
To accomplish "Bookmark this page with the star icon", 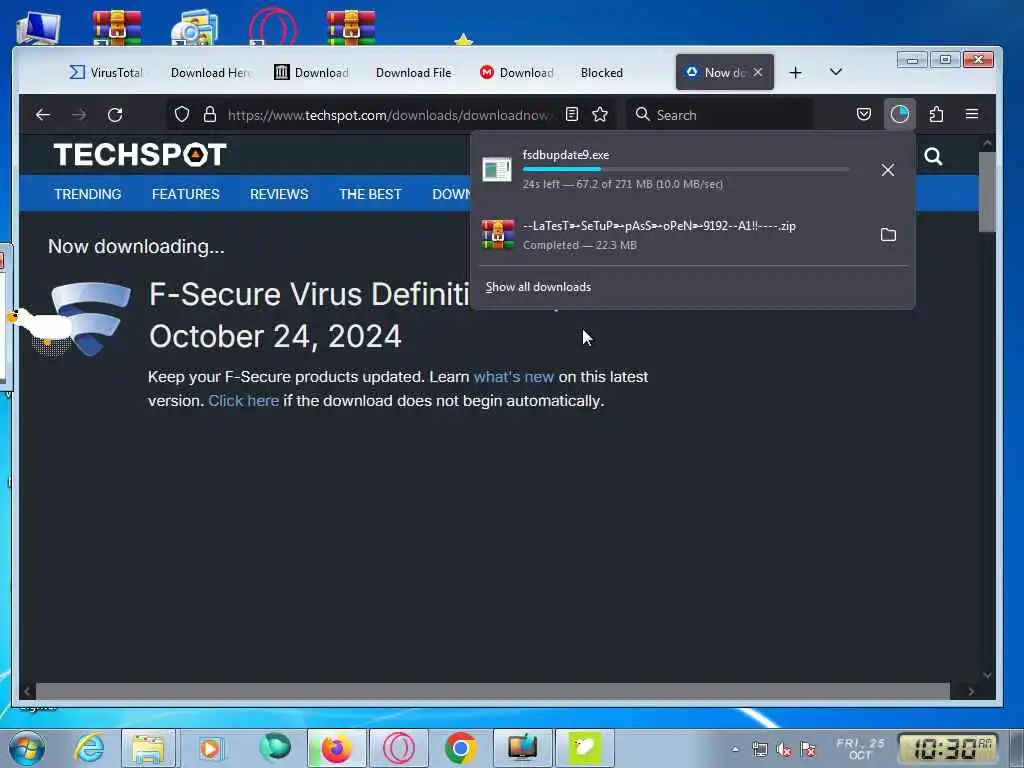I will click(600, 115).
